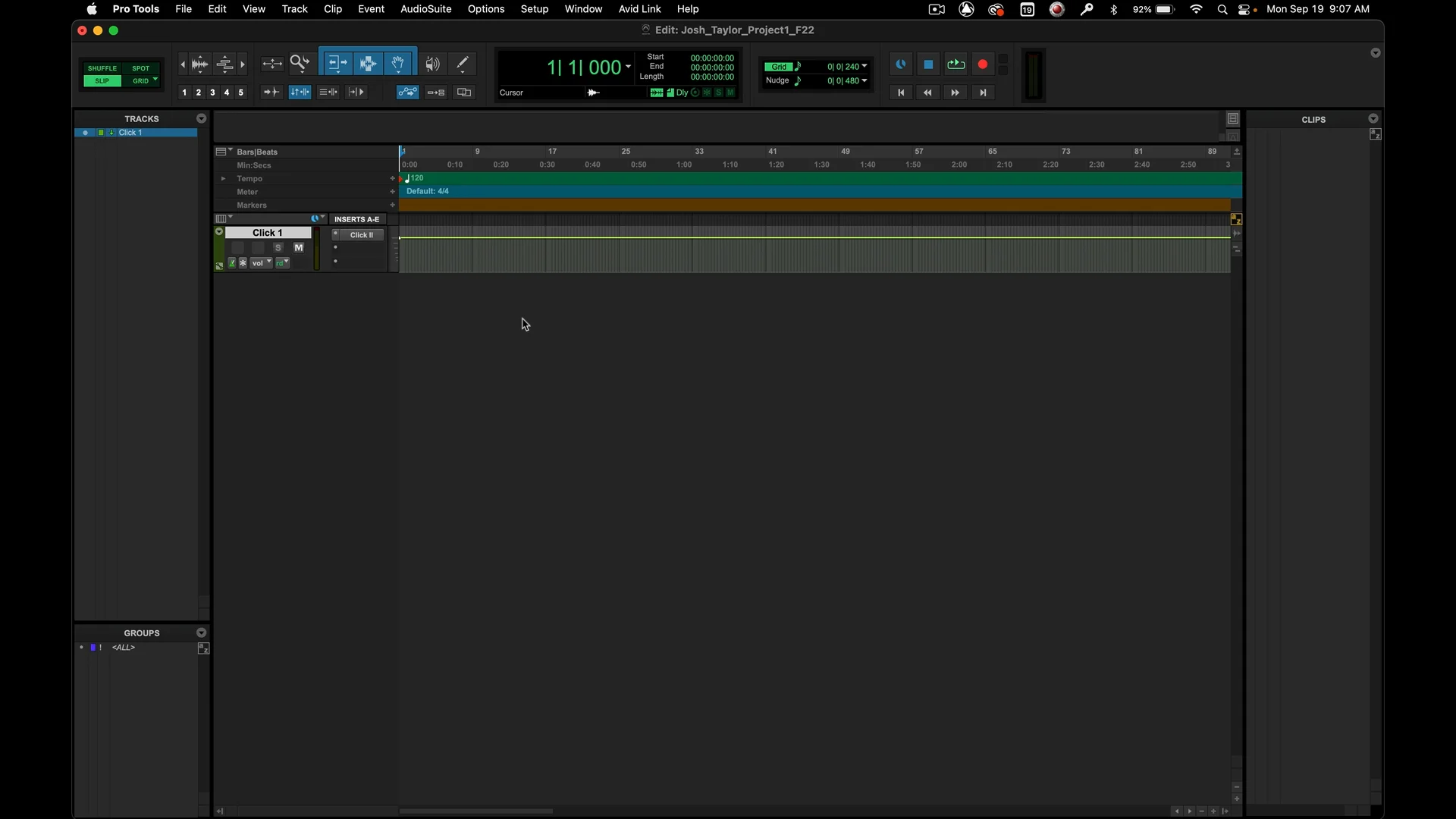This screenshot has height=819, width=1456.
Task: Solo the Click 1 track
Action: (x=278, y=248)
